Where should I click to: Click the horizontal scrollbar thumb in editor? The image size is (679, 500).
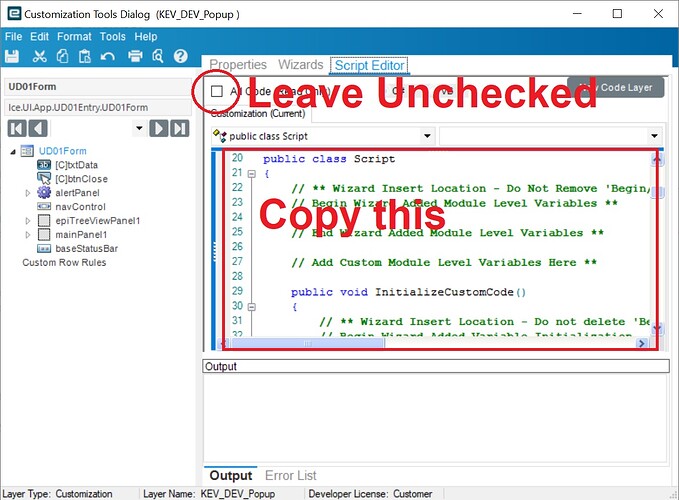pyautogui.click(x=307, y=344)
